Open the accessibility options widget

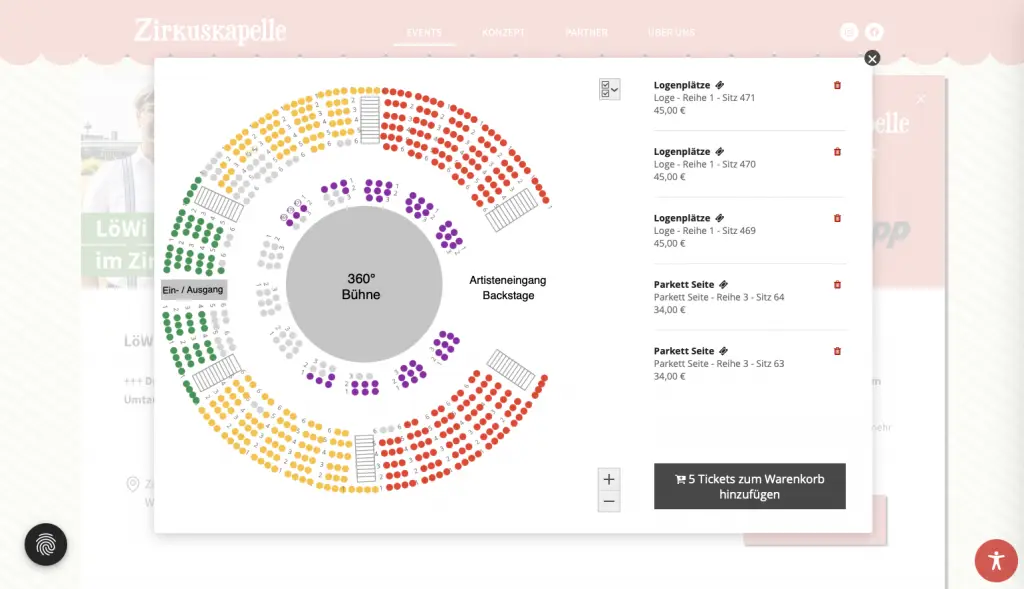tap(995, 560)
